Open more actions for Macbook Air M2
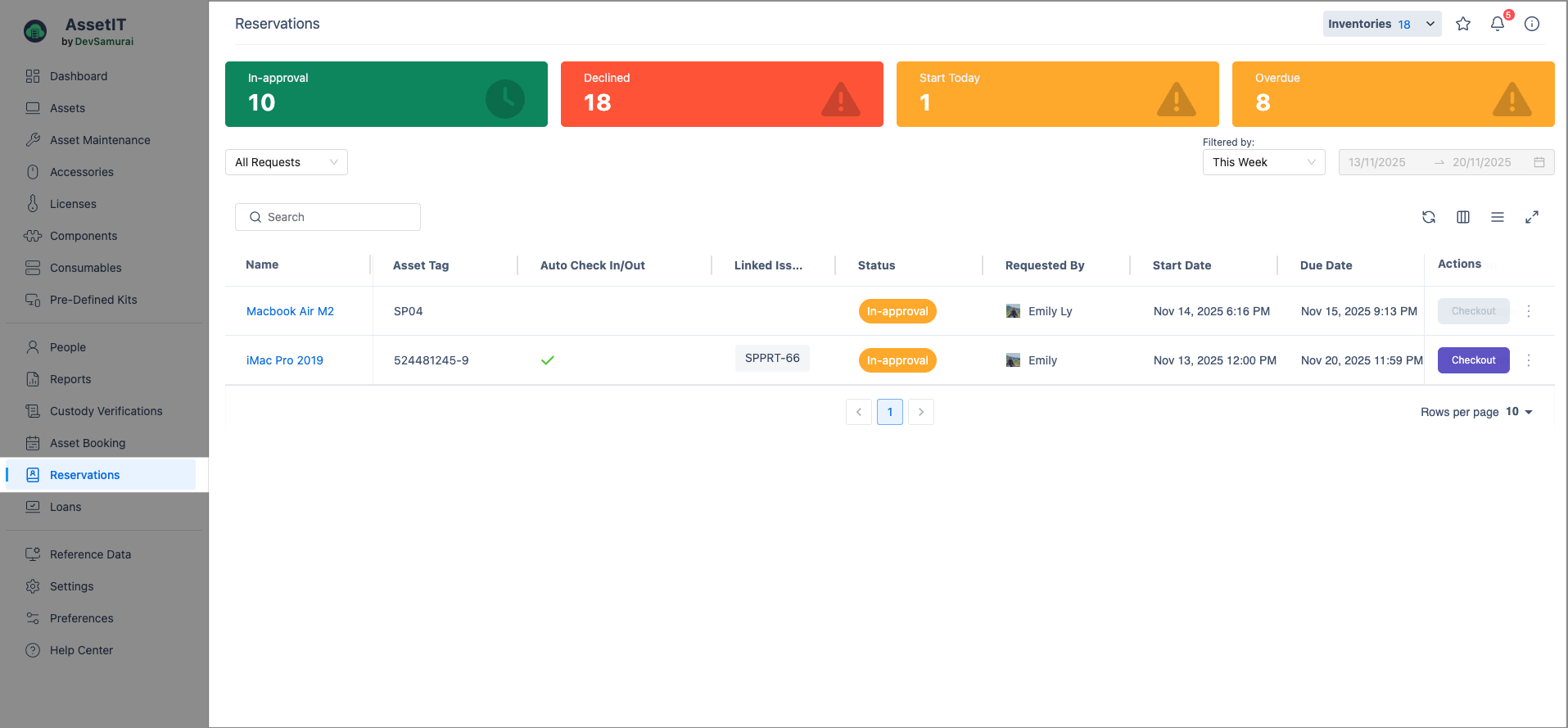Image resolution: width=1568 pixels, height=728 pixels. (1528, 311)
